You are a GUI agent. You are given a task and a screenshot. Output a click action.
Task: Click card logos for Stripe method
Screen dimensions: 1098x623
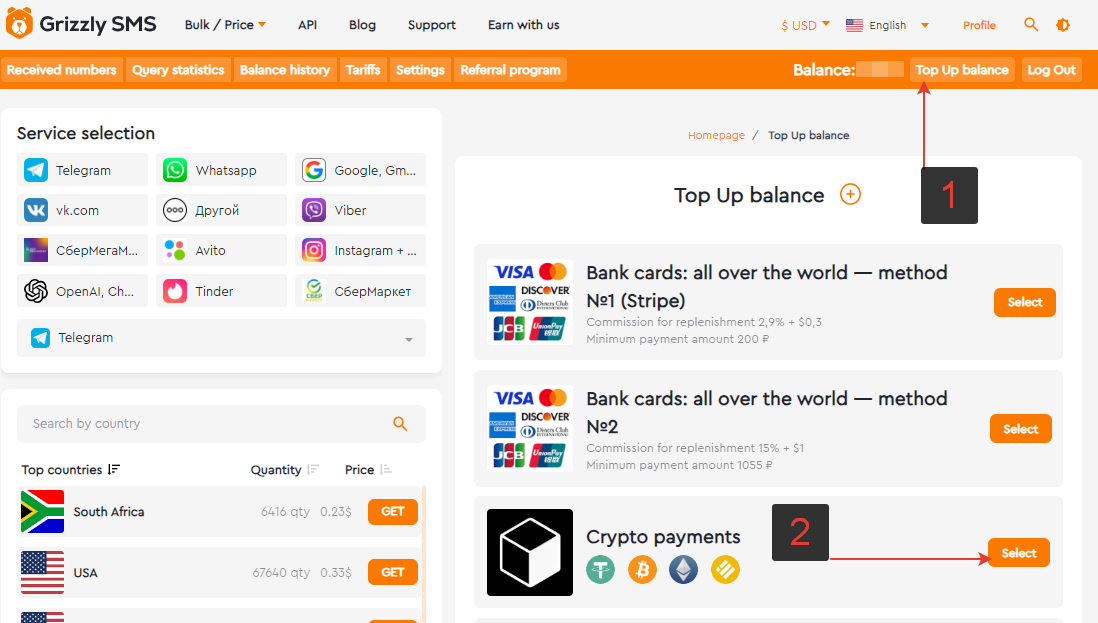529,302
